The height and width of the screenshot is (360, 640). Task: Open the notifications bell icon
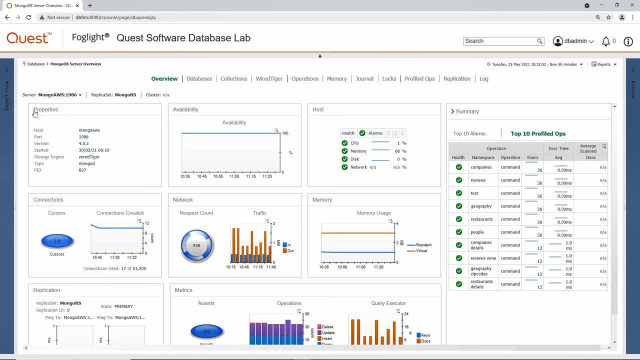click(606, 41)
